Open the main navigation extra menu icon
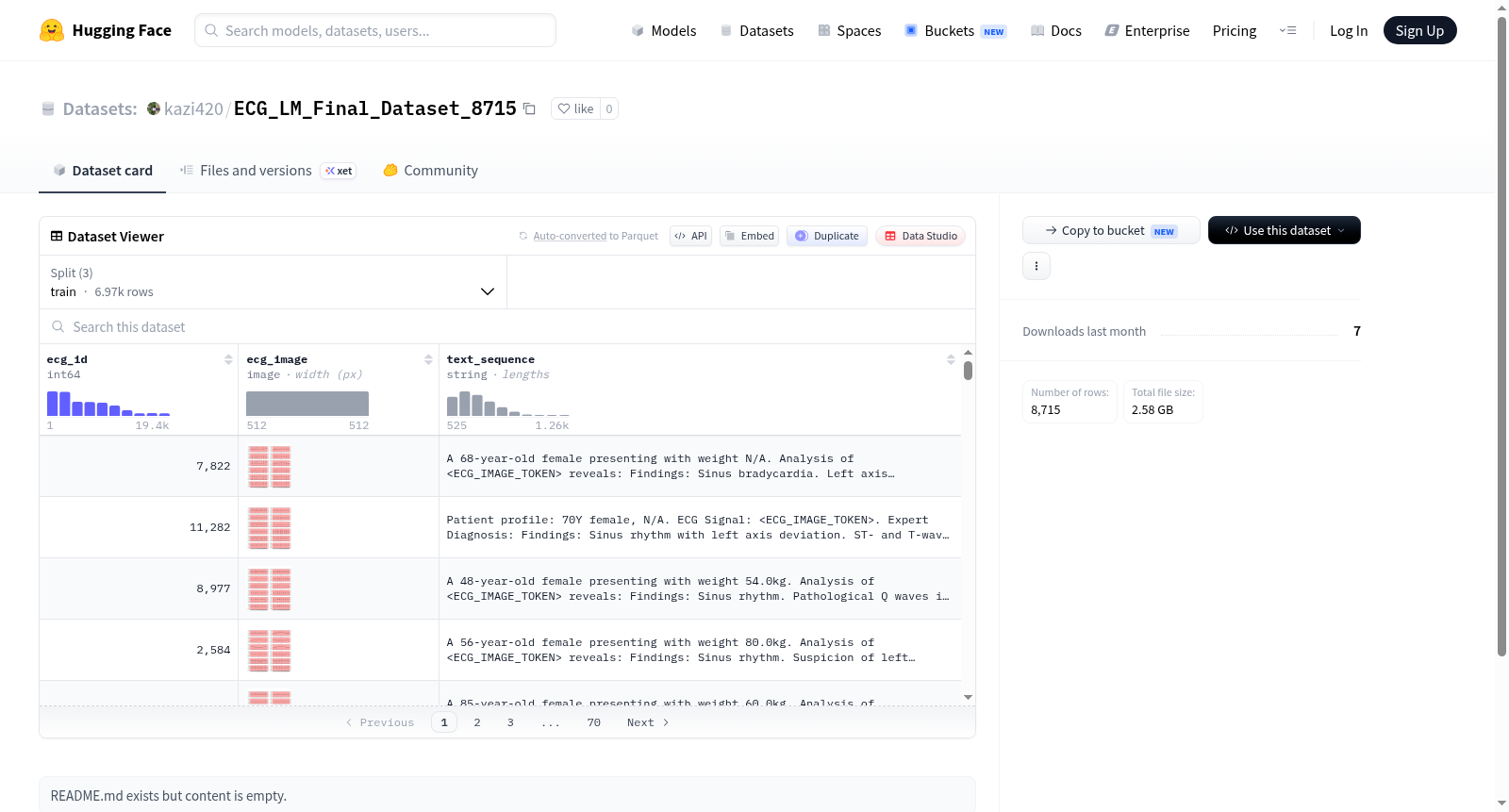Viewport: 1509px width, 812px height. tap(1287, 31)
